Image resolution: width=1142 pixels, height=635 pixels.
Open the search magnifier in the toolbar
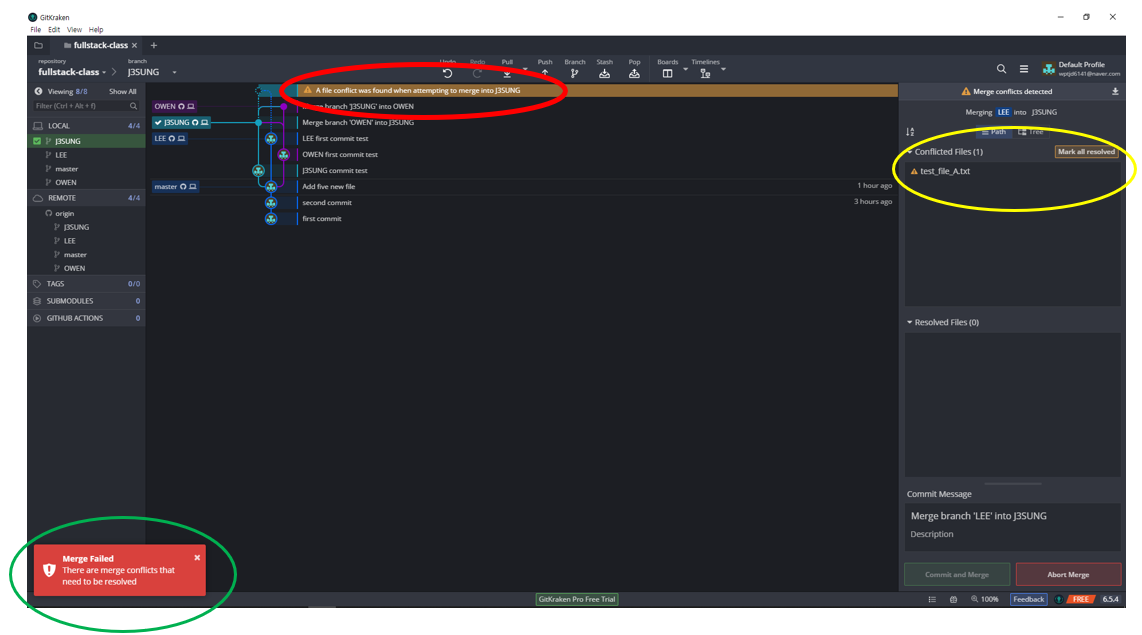click(x=1001, y=68)
